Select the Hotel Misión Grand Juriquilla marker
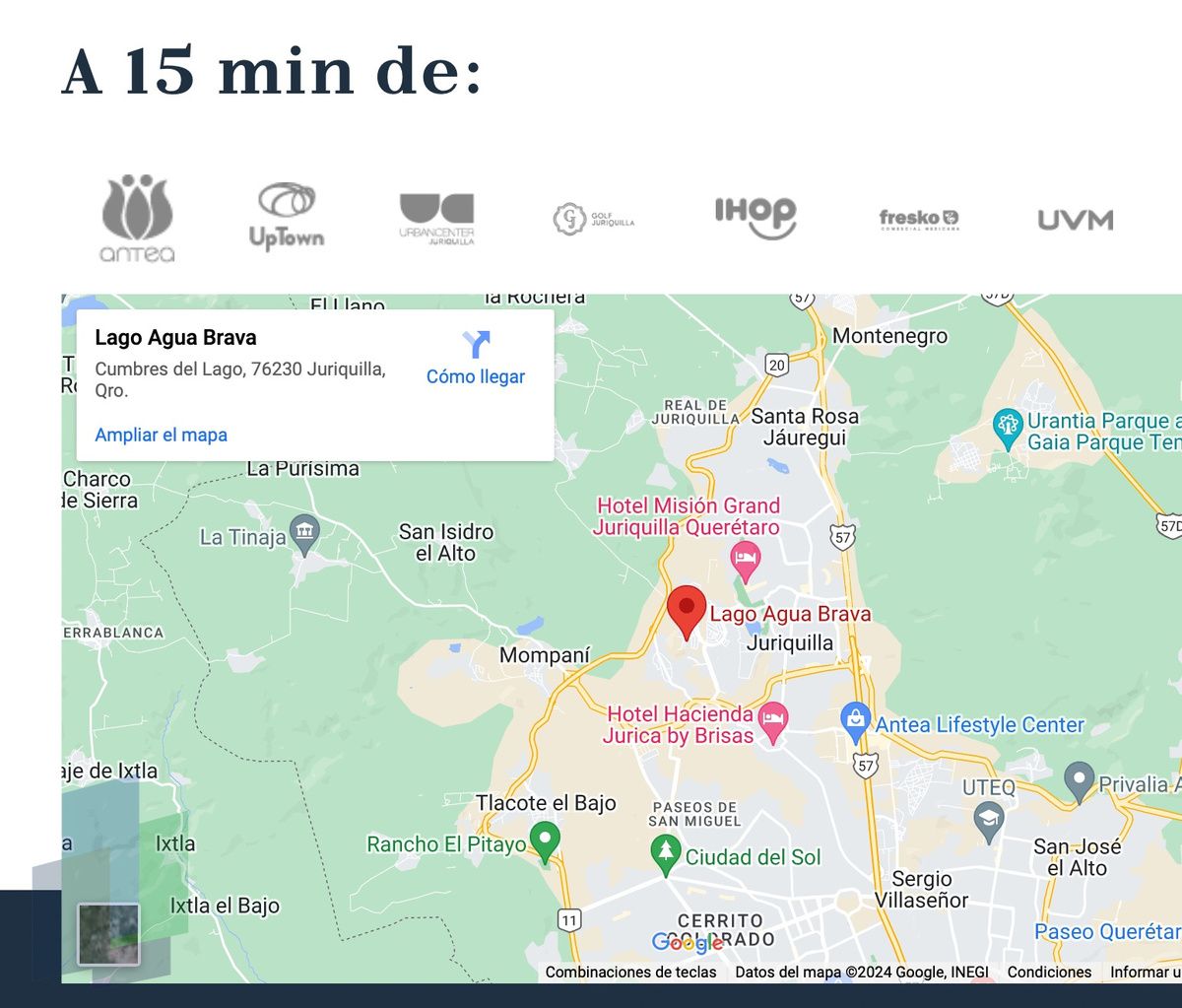 pyautogui.click(x=747, y=562)
